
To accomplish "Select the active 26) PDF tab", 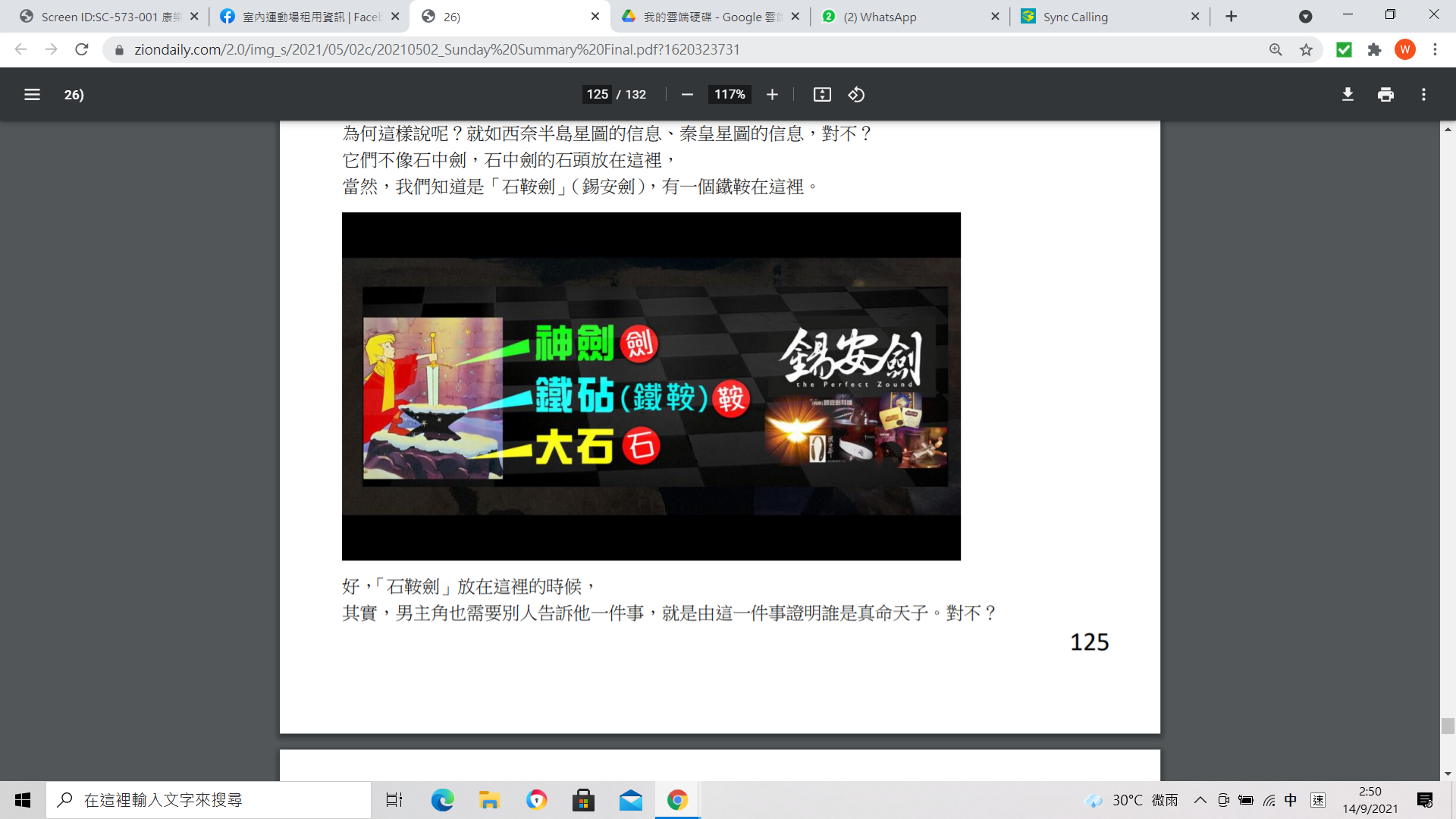I will [x=510, y=17].
